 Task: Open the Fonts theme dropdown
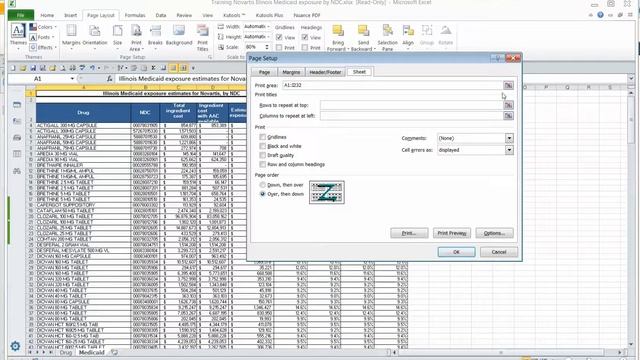click(42, 37)
